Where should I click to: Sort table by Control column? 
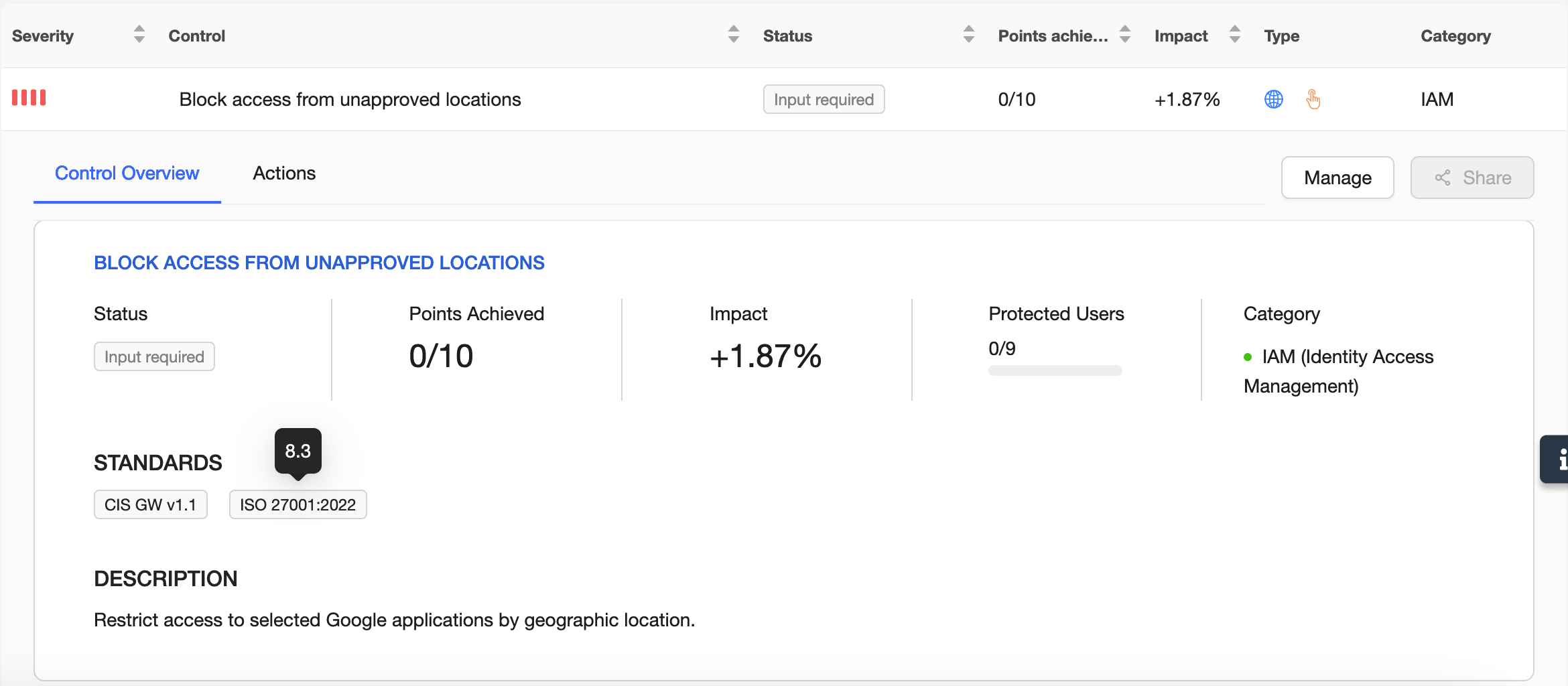tap(733, 35)
